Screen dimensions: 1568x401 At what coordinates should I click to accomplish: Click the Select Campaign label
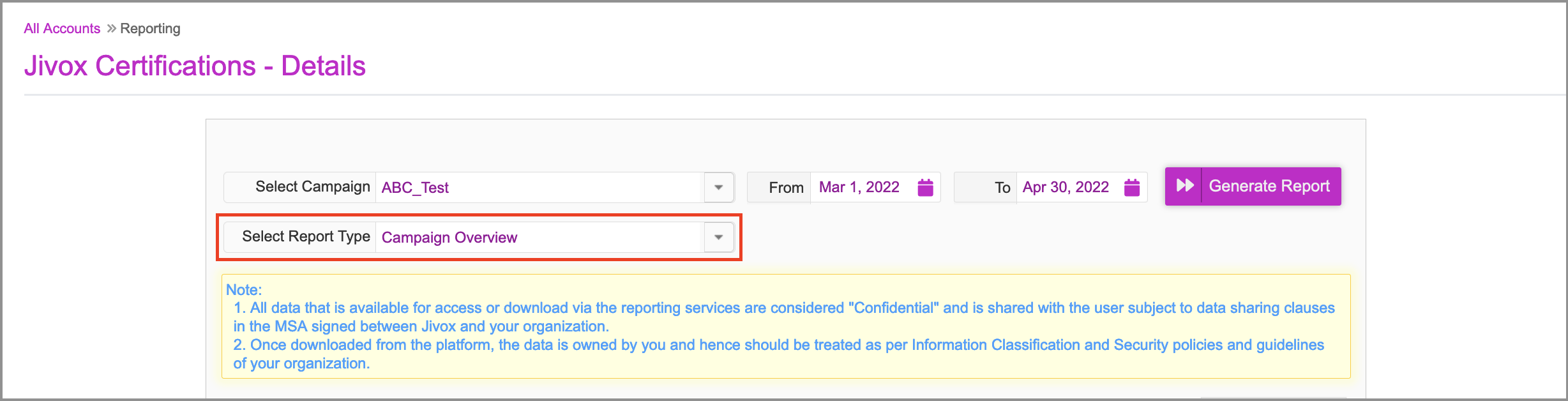pos(313,186)
